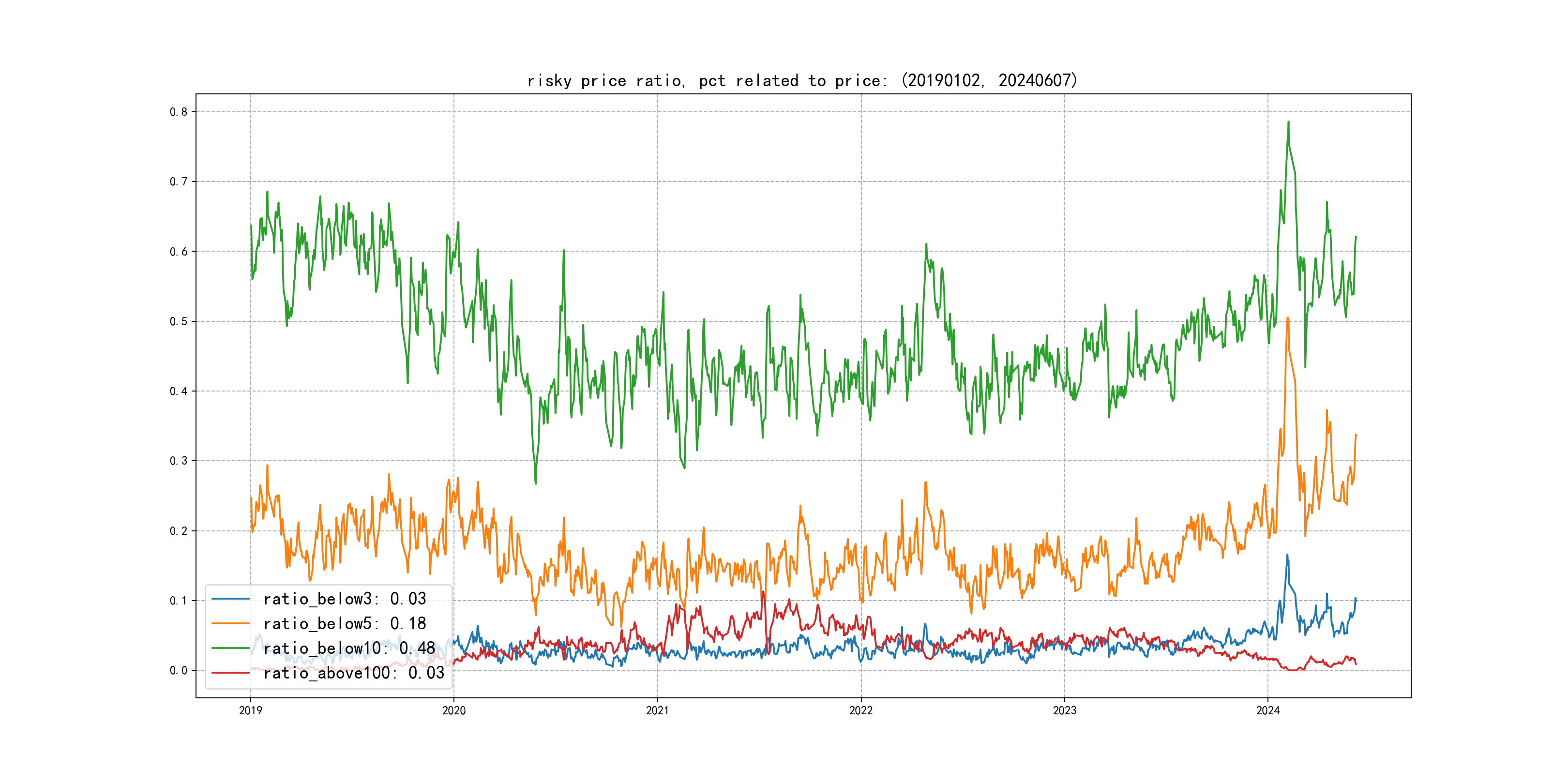This screenshot has height=784, width=1568.
Task: Click the red ratio_above100 legend line
Action: pyautogui.click(x=230, y=673)
